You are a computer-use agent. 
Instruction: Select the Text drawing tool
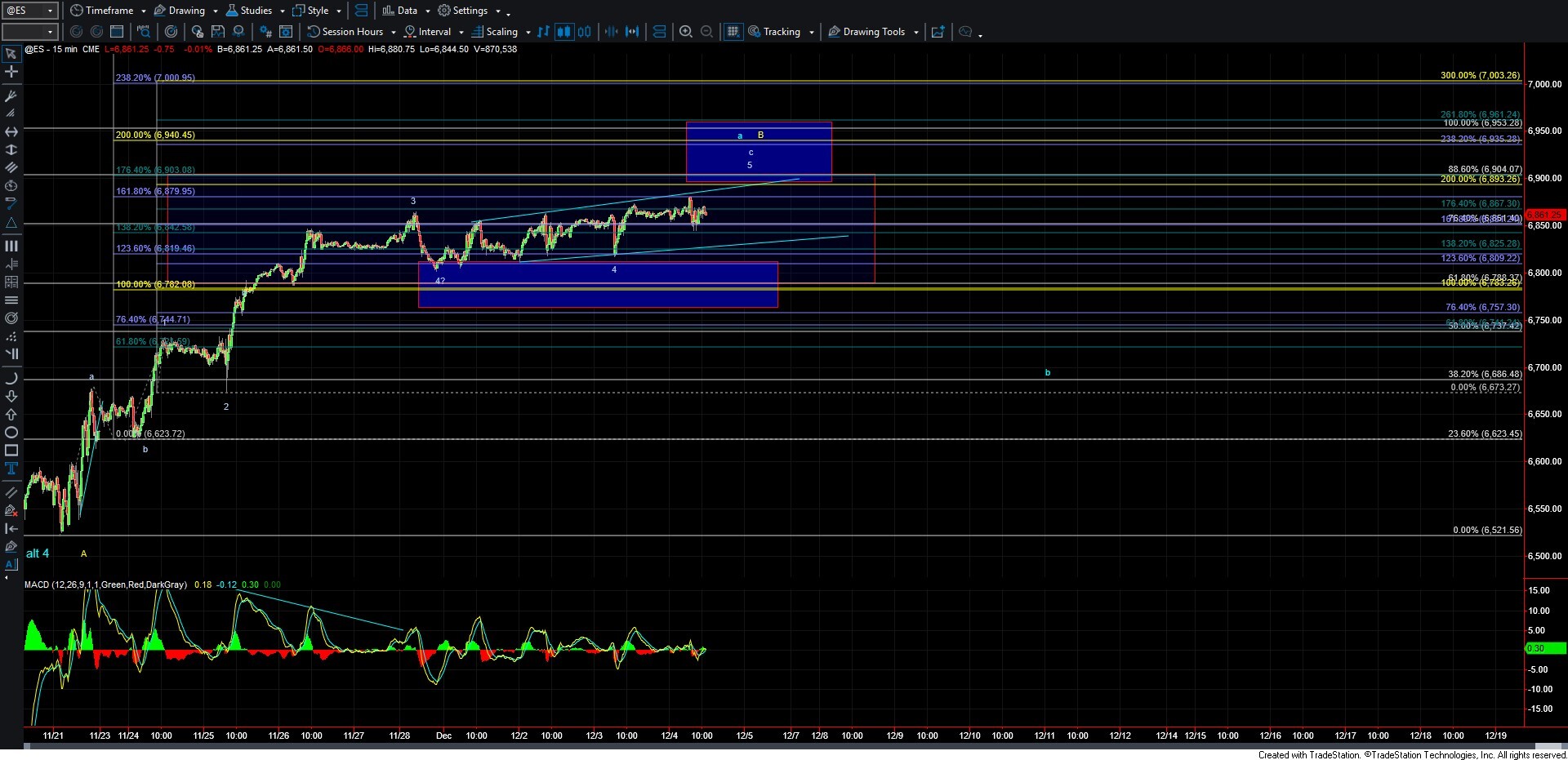coord(11,469)
